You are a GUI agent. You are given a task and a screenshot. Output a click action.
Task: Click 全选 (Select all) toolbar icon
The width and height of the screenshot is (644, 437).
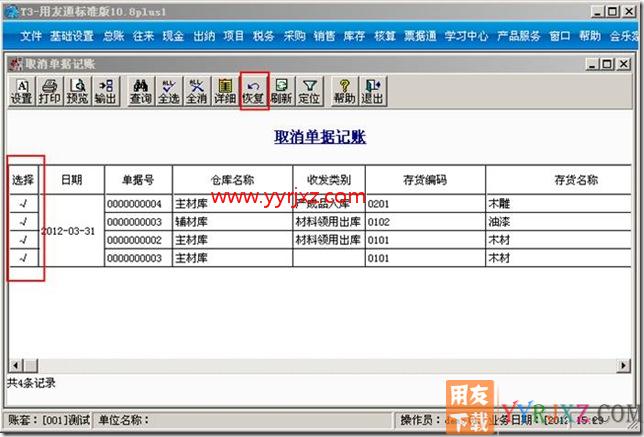[168, 91]
